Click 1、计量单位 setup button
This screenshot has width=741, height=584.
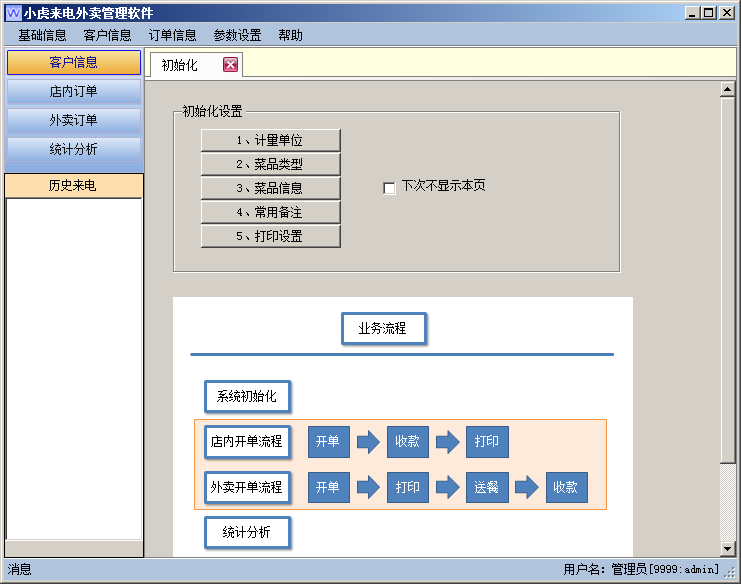(270, 140)
